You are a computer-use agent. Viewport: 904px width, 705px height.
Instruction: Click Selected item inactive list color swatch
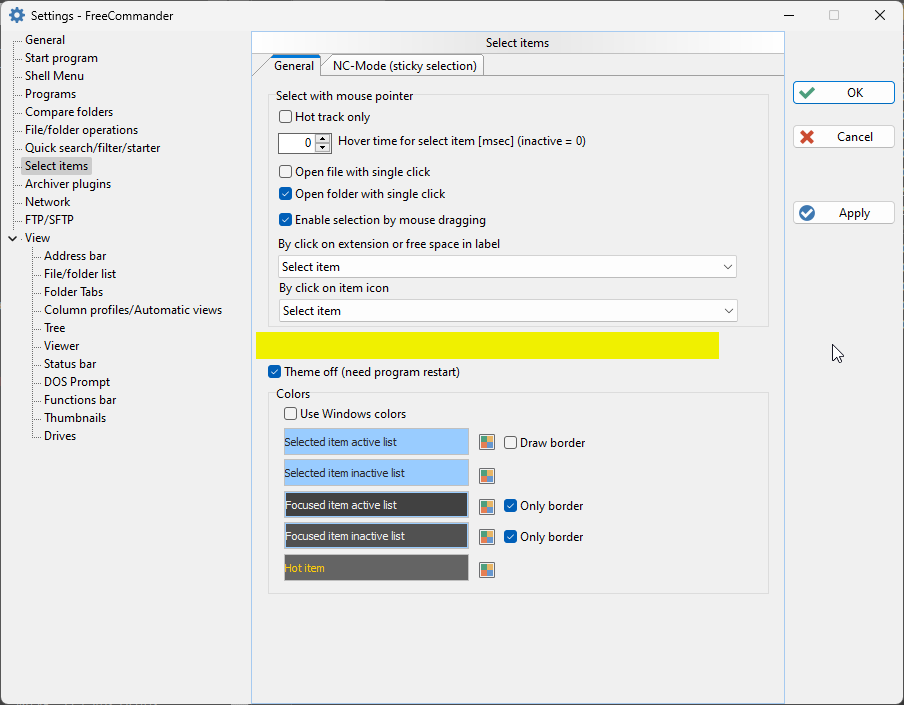tap(376, 473)
